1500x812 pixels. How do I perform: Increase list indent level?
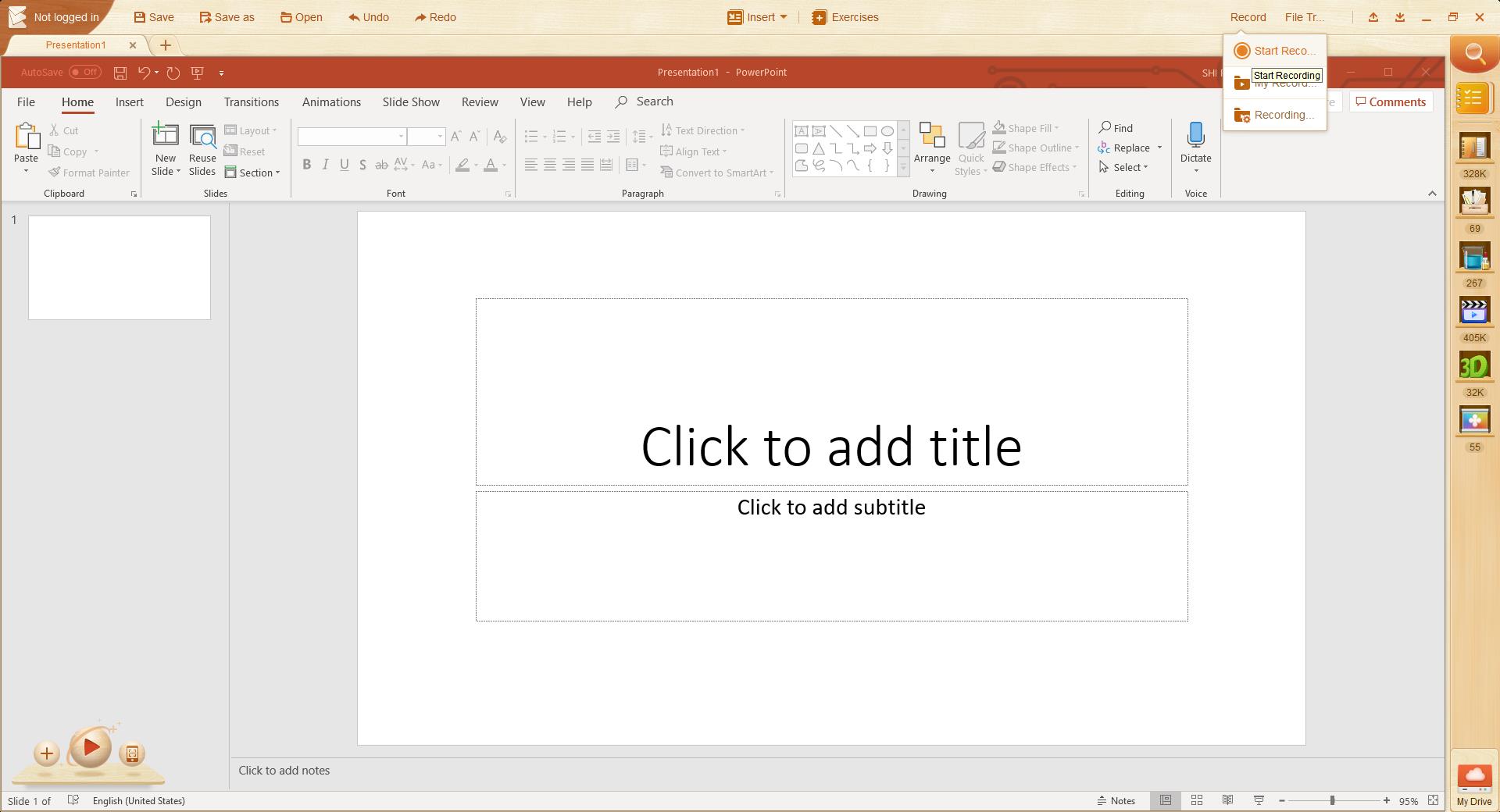[x=613, y=137]
